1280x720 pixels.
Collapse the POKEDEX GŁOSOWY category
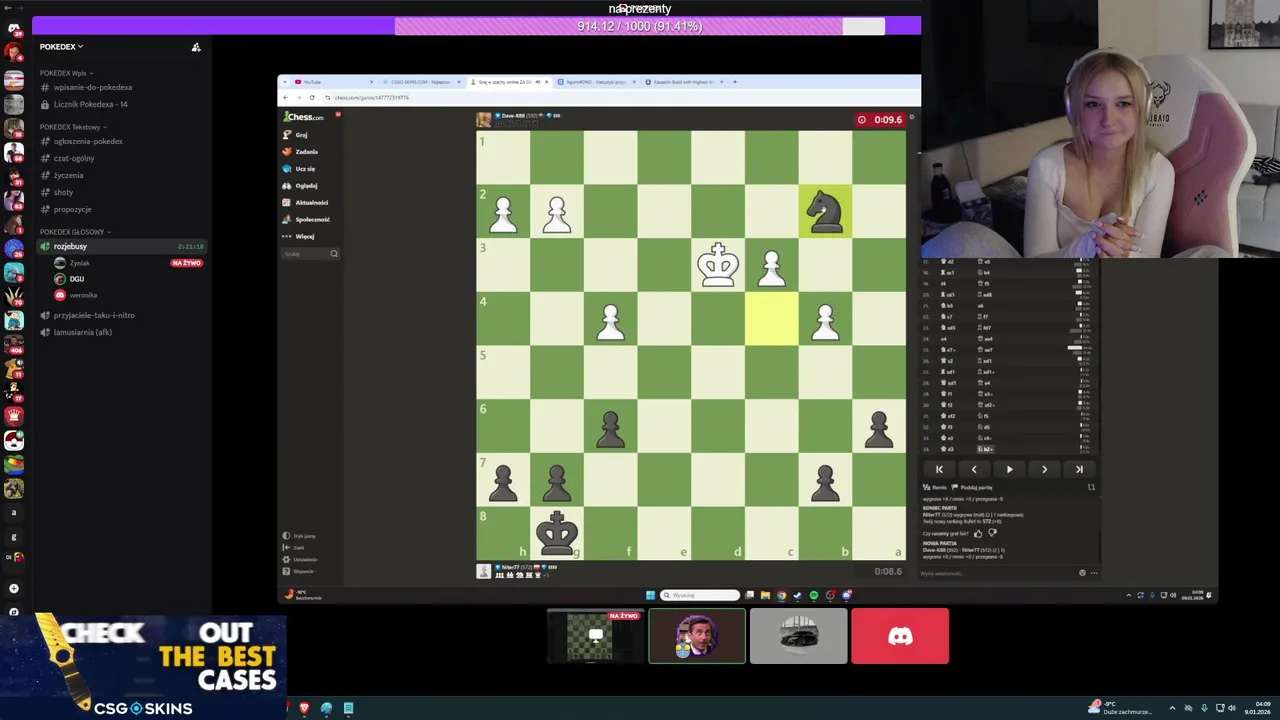[x=75, y=232]
